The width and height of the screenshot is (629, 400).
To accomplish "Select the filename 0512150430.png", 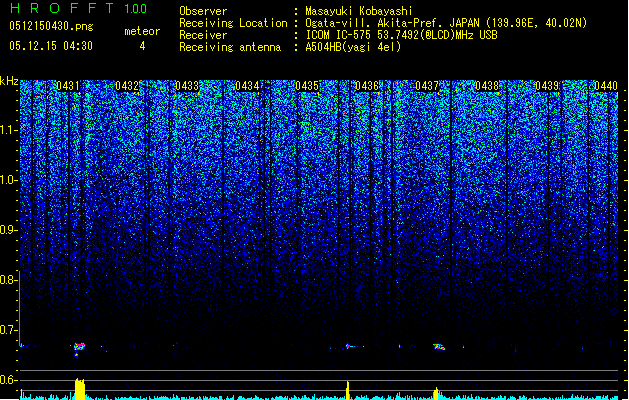I will pos(51,26).
